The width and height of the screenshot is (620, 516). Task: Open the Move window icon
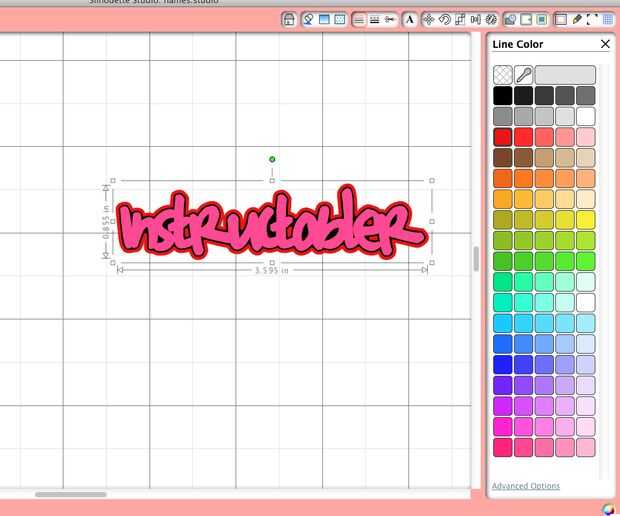pyautogui.click(x=429, y=19)
